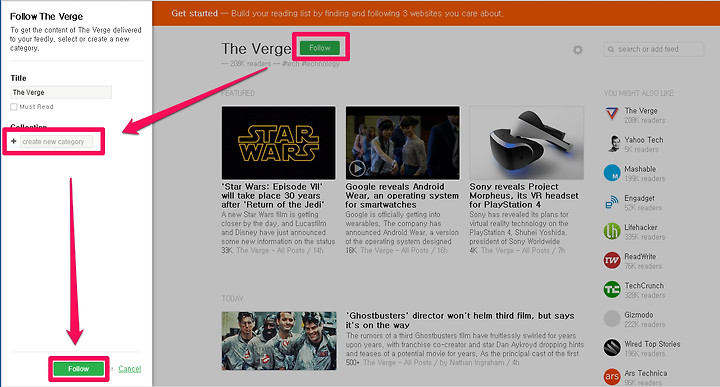
Task: Open the Google reveals Android Wear headline
Action: point(402,196)
